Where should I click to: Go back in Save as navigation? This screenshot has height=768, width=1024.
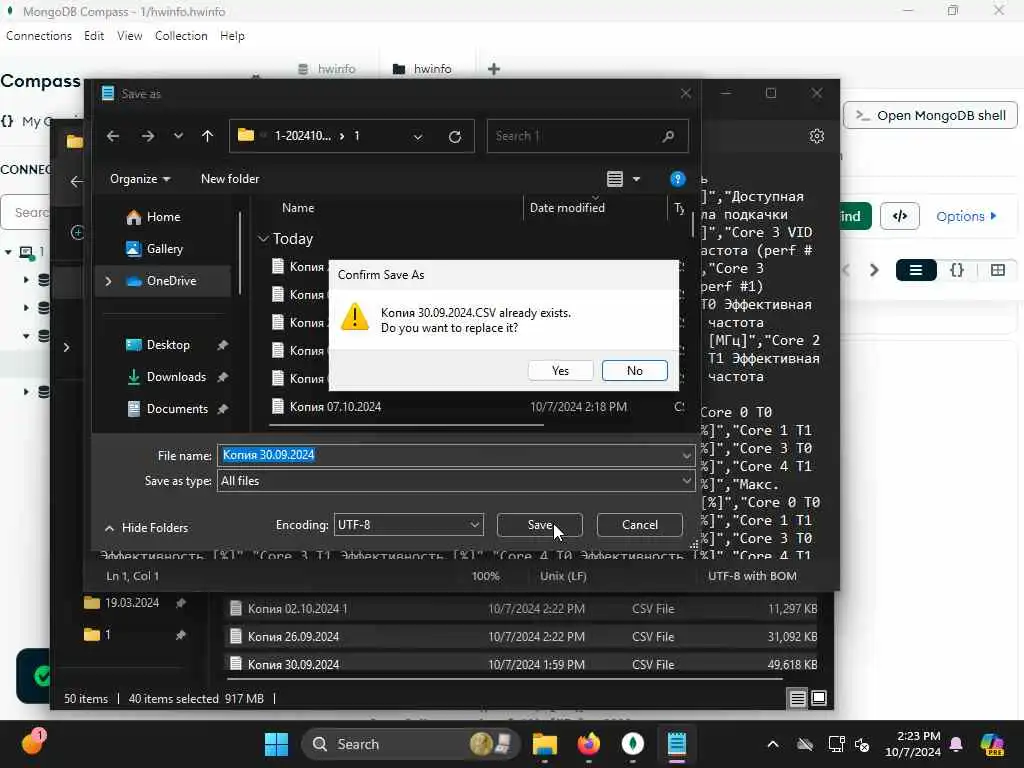[x=113, y=136]
